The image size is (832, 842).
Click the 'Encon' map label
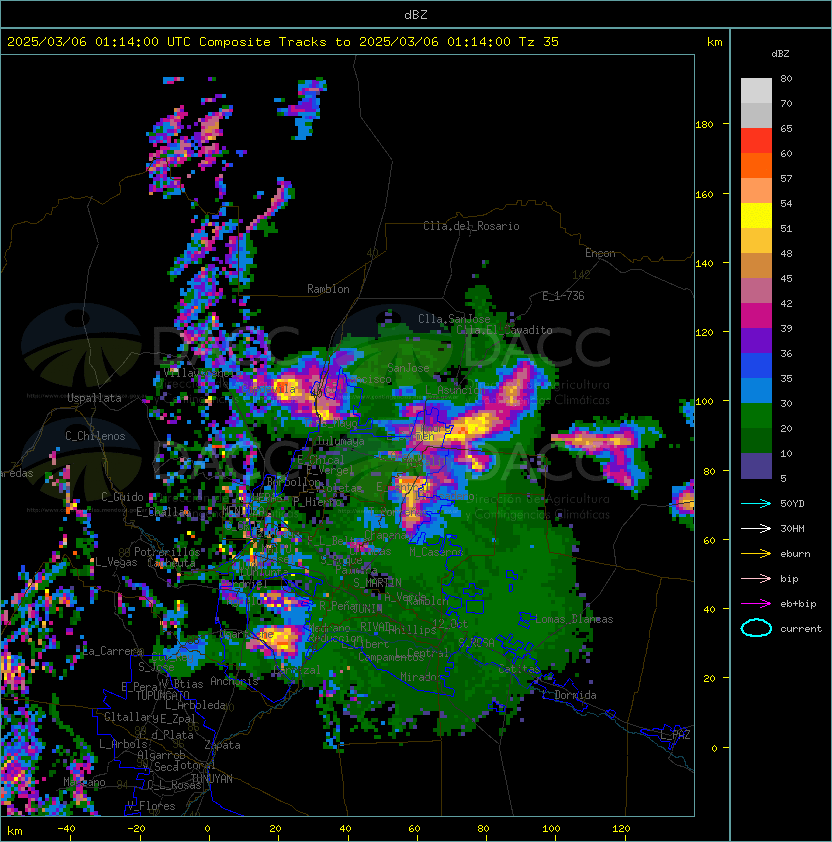600,253
